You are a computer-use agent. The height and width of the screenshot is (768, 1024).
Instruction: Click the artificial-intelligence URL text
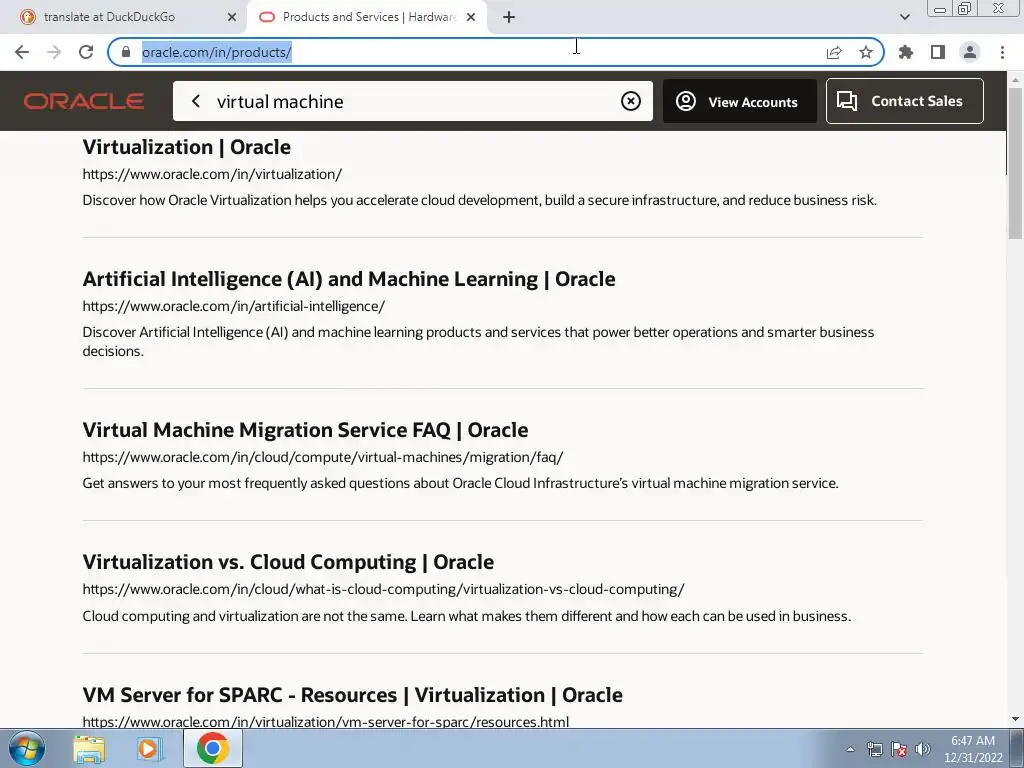pyautogui.click(x=234, y=306)
